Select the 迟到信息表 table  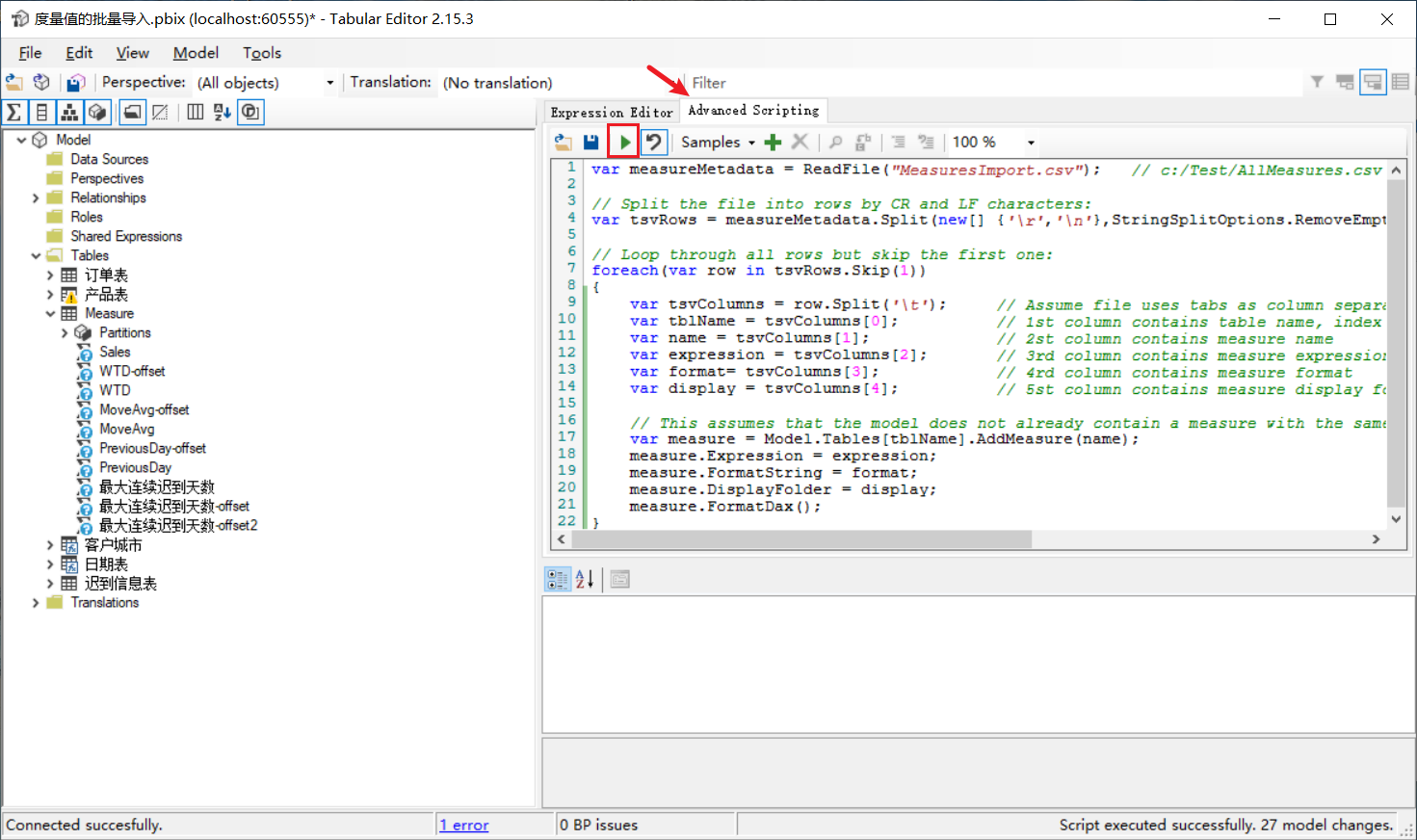coord(120,584)
